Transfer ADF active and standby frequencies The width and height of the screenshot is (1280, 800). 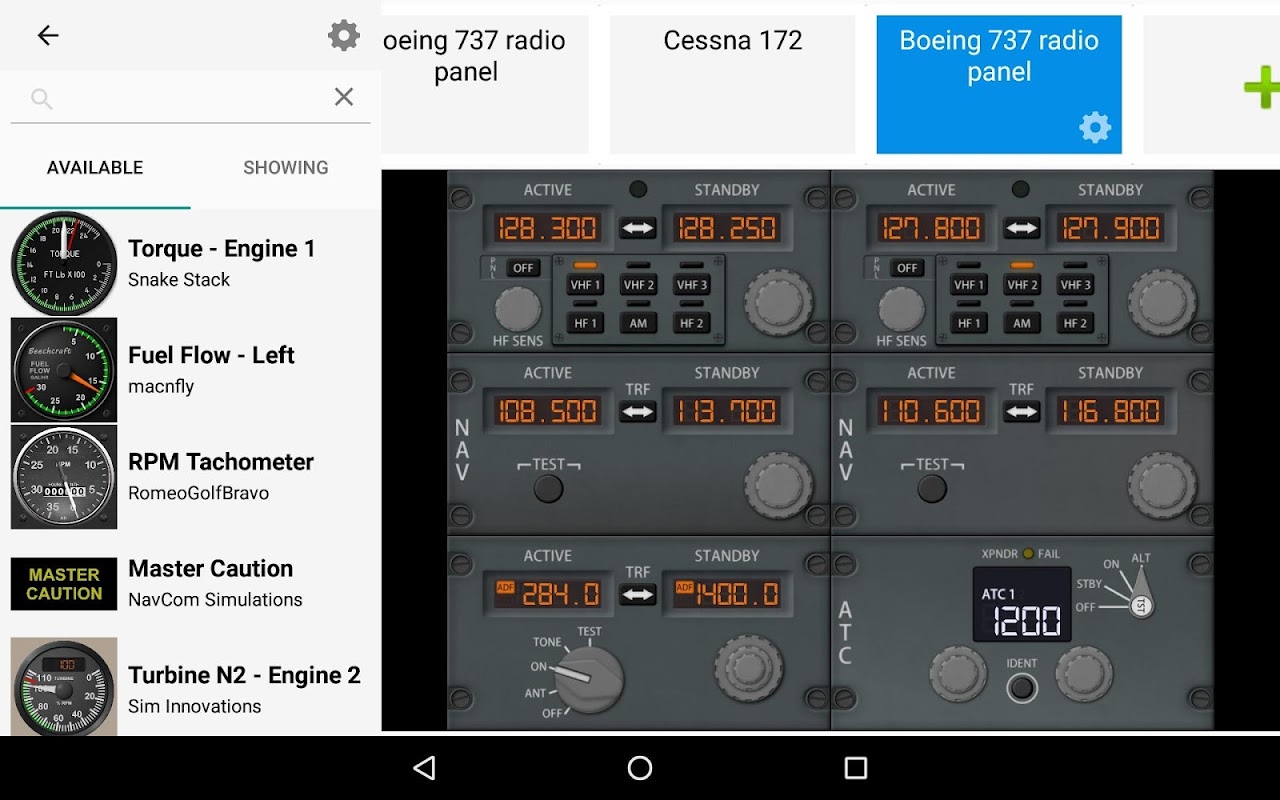(637, 594)
